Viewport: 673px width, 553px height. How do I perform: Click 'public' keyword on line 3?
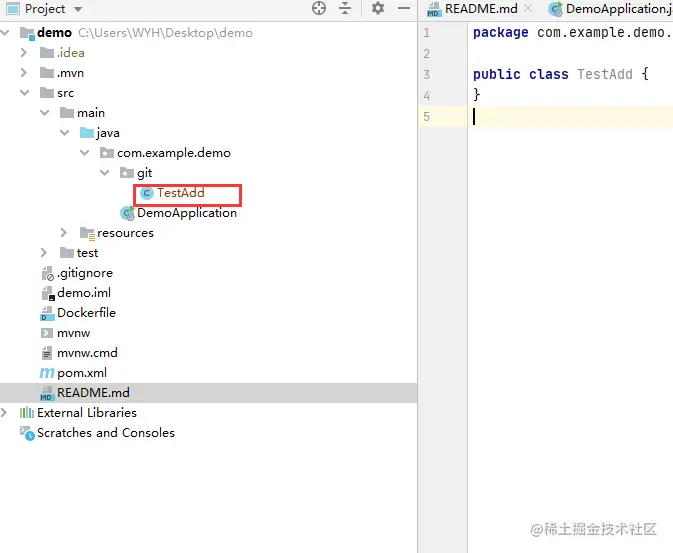497,75
